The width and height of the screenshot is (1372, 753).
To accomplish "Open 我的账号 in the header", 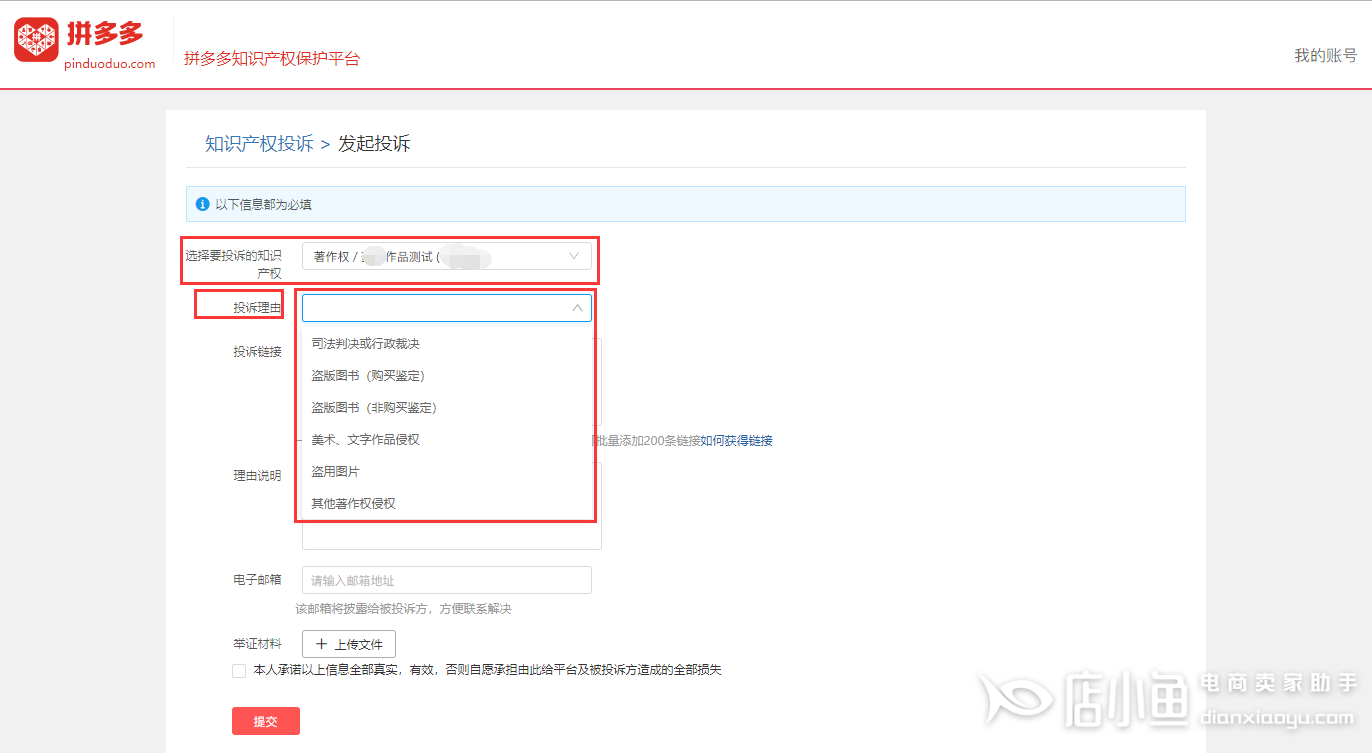I will (1326, 56).
